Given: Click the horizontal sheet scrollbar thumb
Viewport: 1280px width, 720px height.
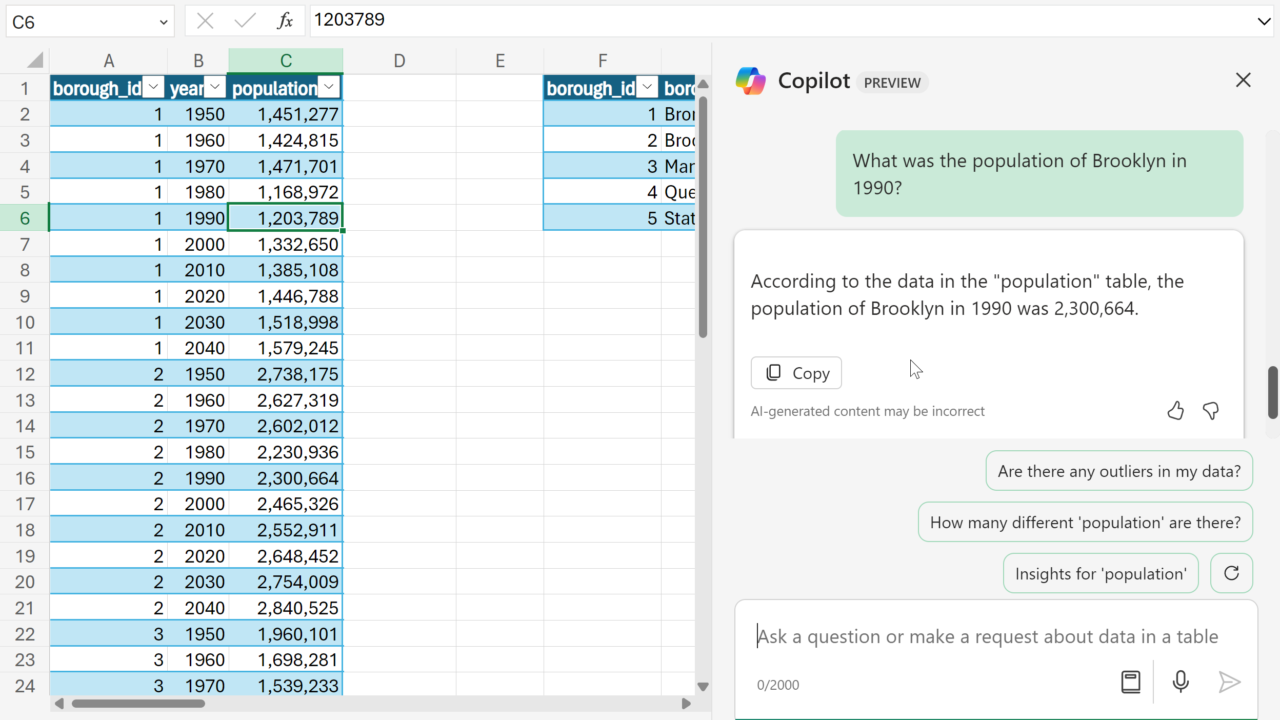Looking at the screenshot, I should (138, 703).
